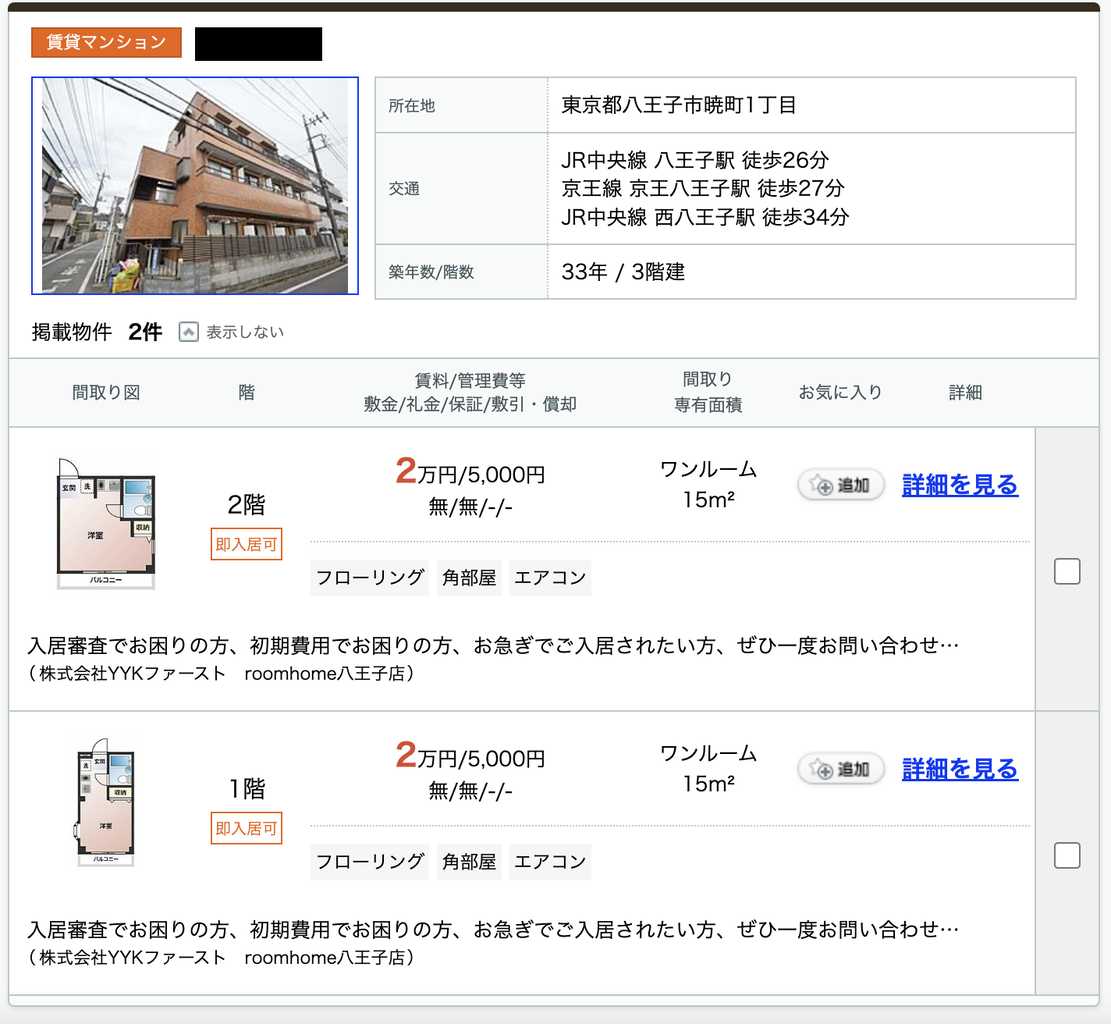Select the フローリング tag in the 2階 row
The width and height of the screenshot is (1111, 1024).
[x=370, y=578]
